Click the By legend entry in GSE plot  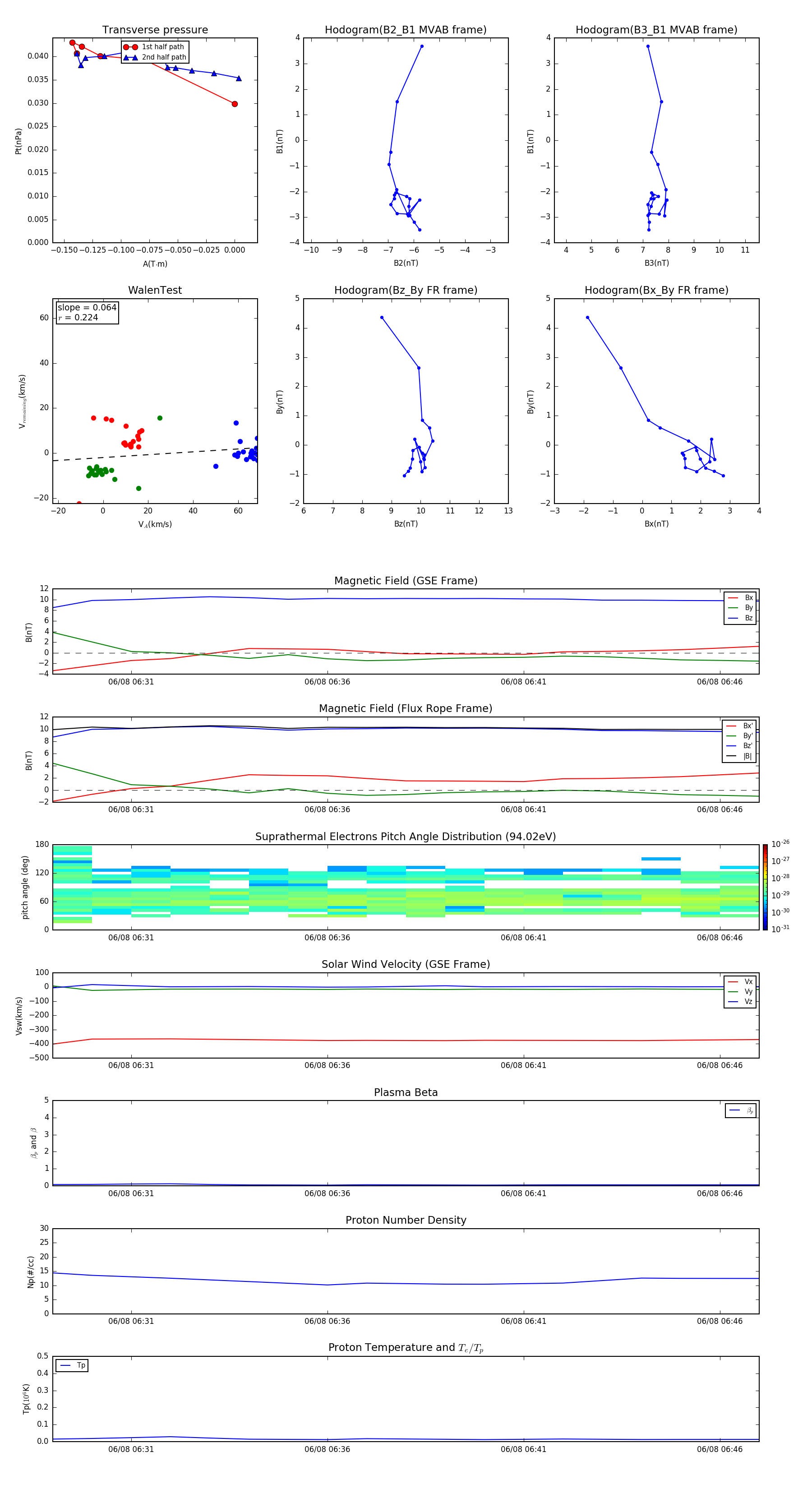(740, 607)
